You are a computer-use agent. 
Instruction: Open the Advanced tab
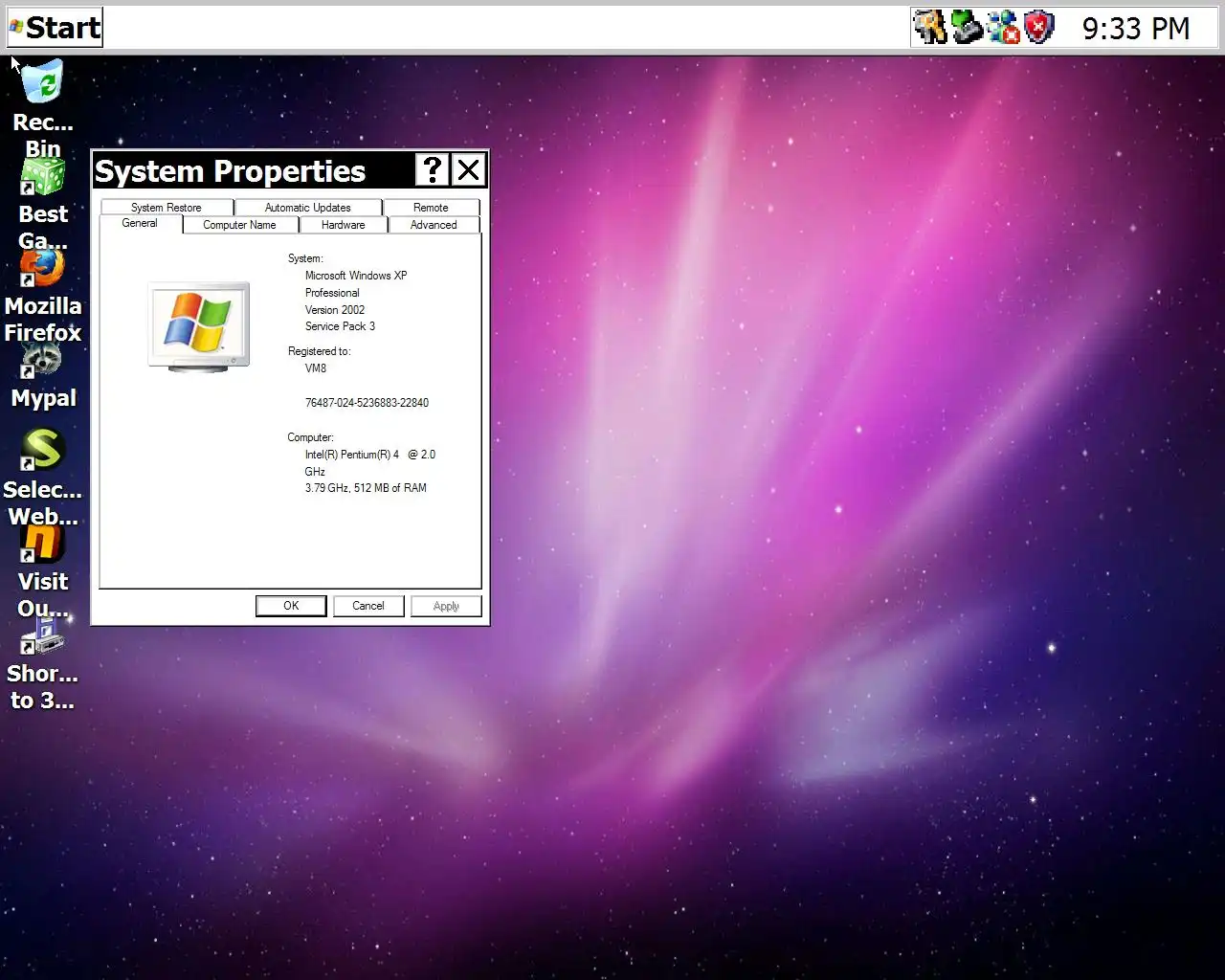click(434, 225)
